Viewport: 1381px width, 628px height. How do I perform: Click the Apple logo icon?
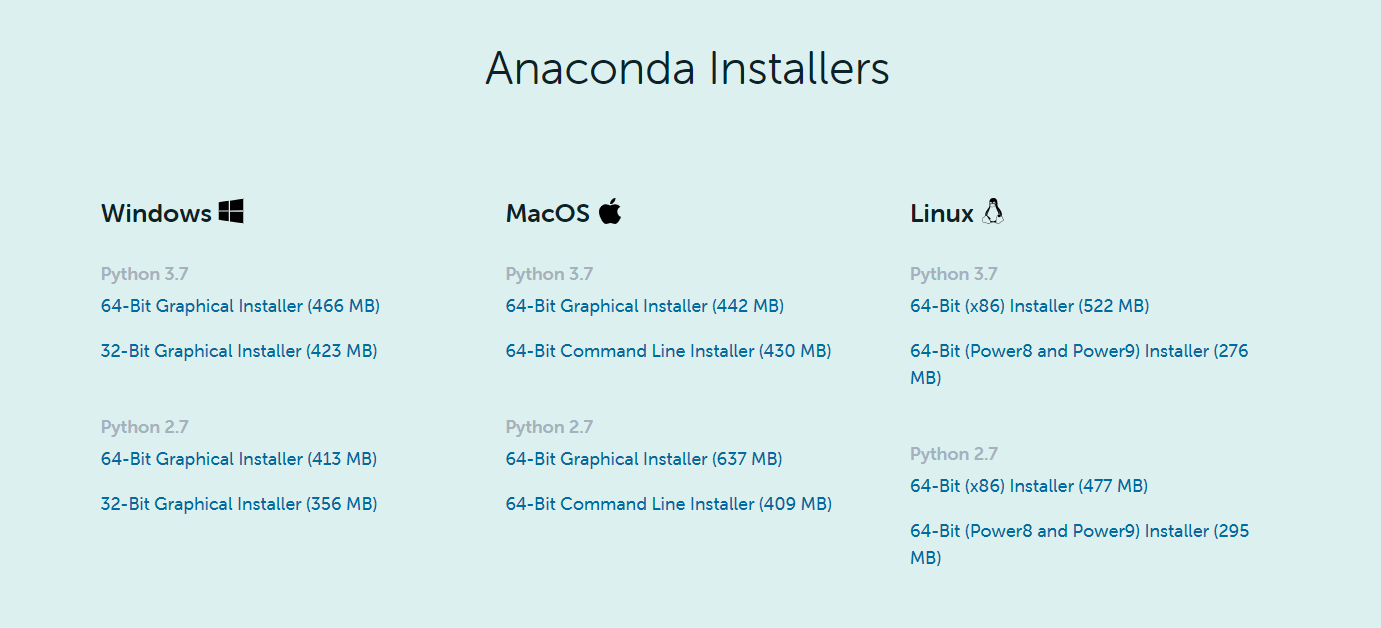click(610, 211)
